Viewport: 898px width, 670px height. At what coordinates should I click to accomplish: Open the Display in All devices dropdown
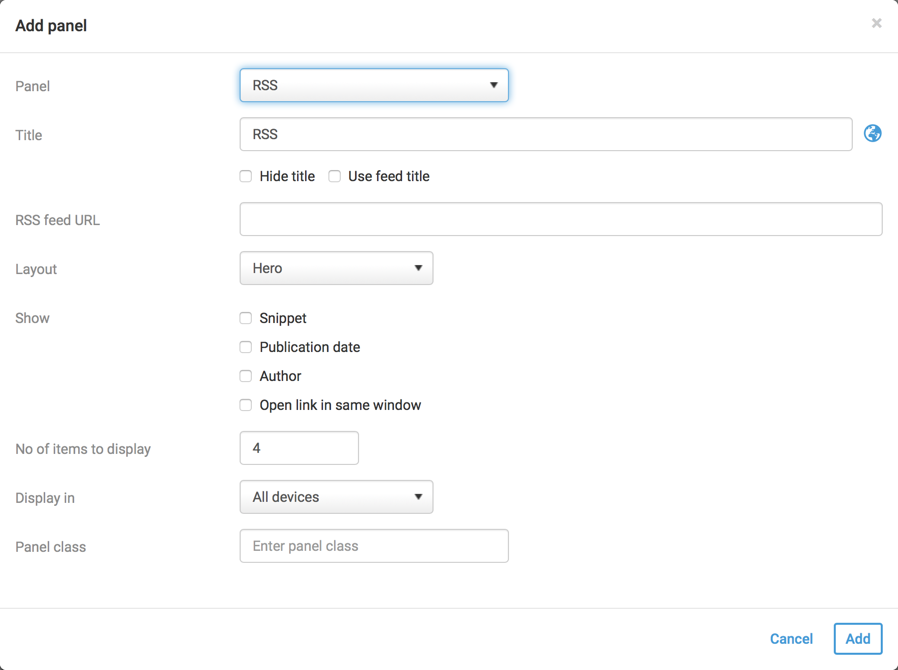[x=336, y=497]
